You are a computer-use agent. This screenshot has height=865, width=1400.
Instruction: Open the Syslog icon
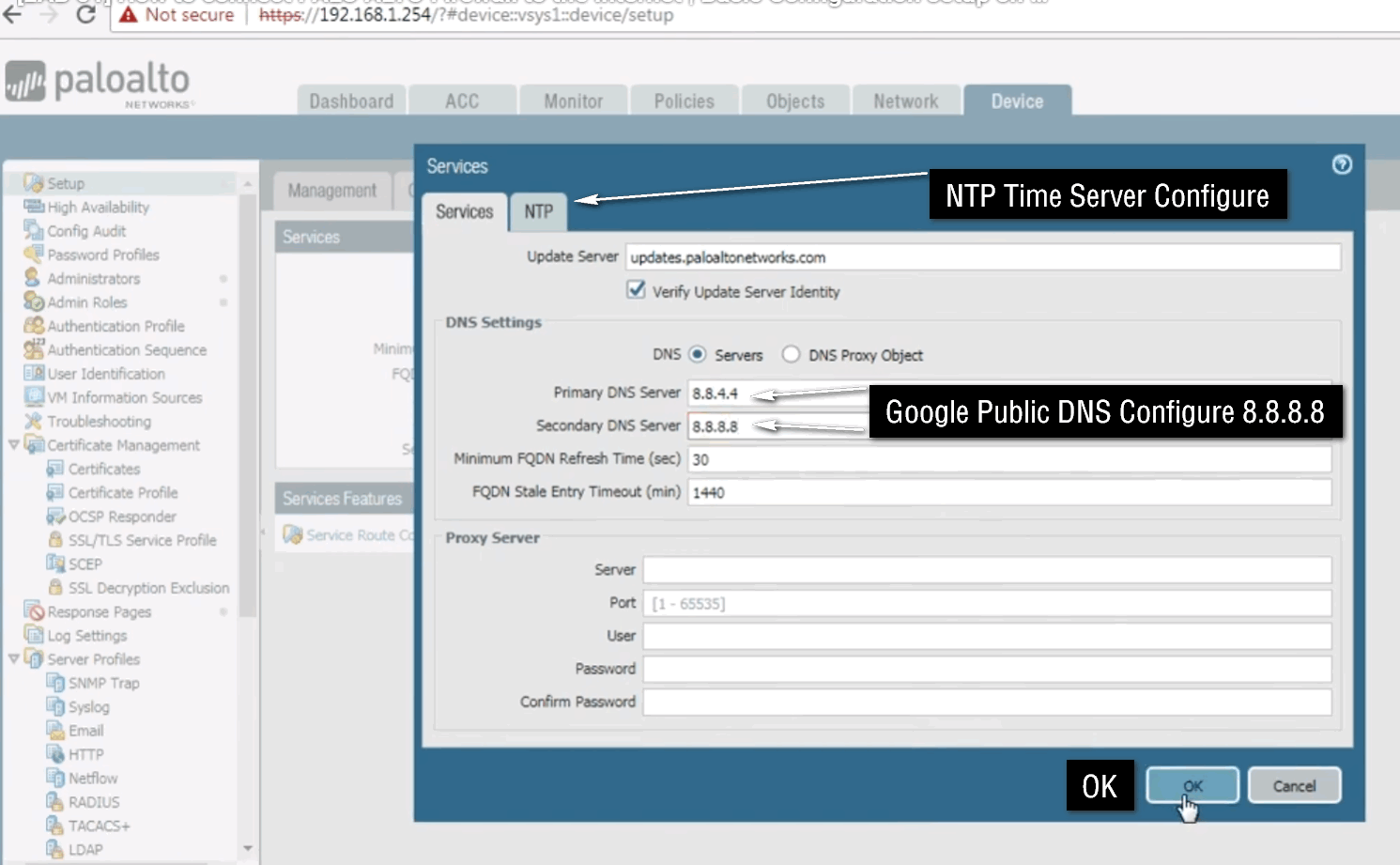(x=55, y=706)
